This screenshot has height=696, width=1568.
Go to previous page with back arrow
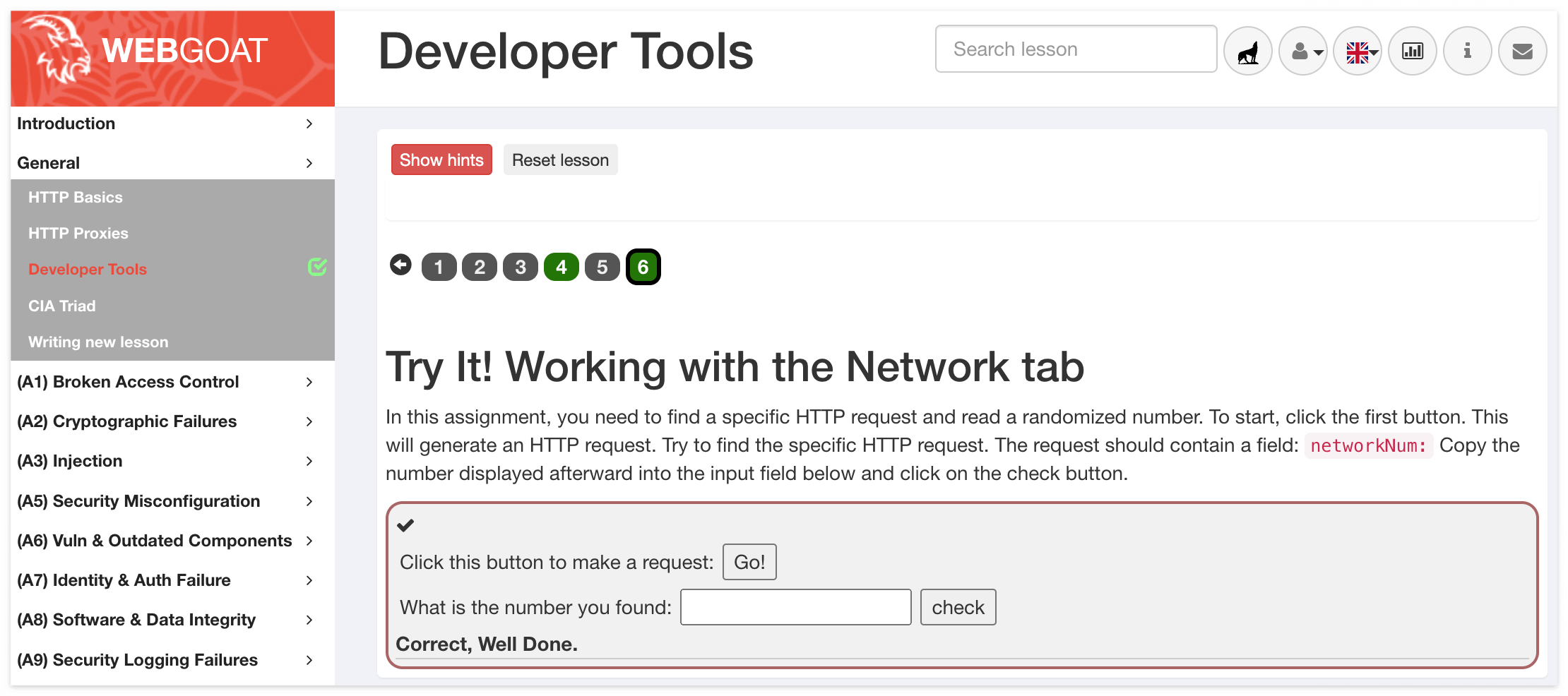400,265
